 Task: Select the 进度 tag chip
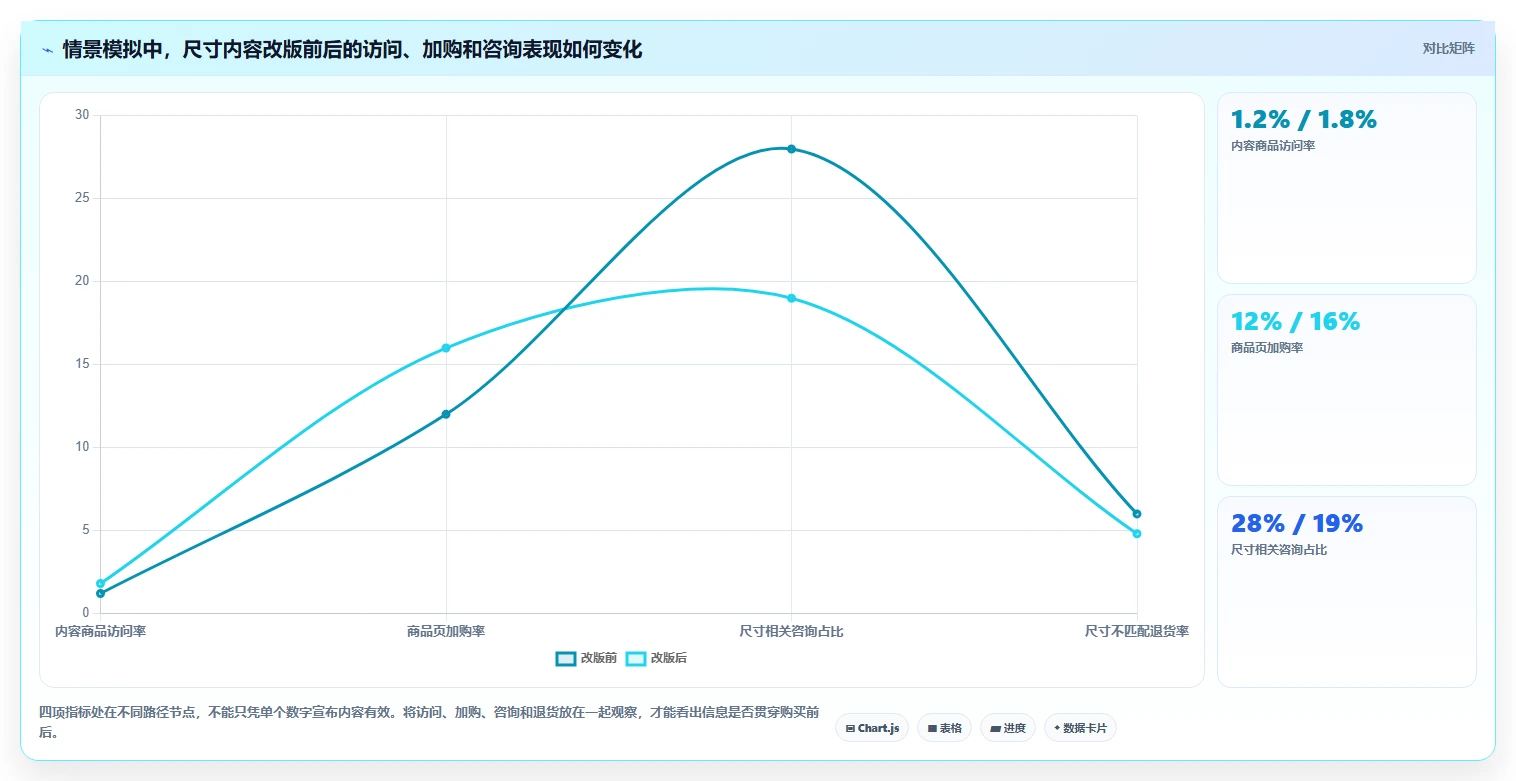tap(1008, 728)
